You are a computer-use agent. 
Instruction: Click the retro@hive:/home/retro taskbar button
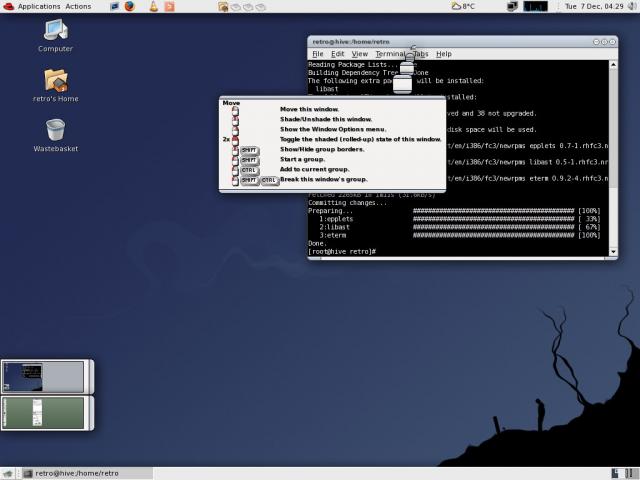click(x=87, y=473)
